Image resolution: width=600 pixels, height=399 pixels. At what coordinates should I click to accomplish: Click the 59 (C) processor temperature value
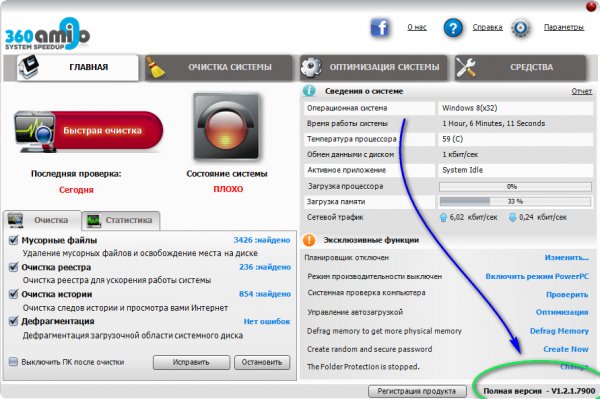pos(453,139)
